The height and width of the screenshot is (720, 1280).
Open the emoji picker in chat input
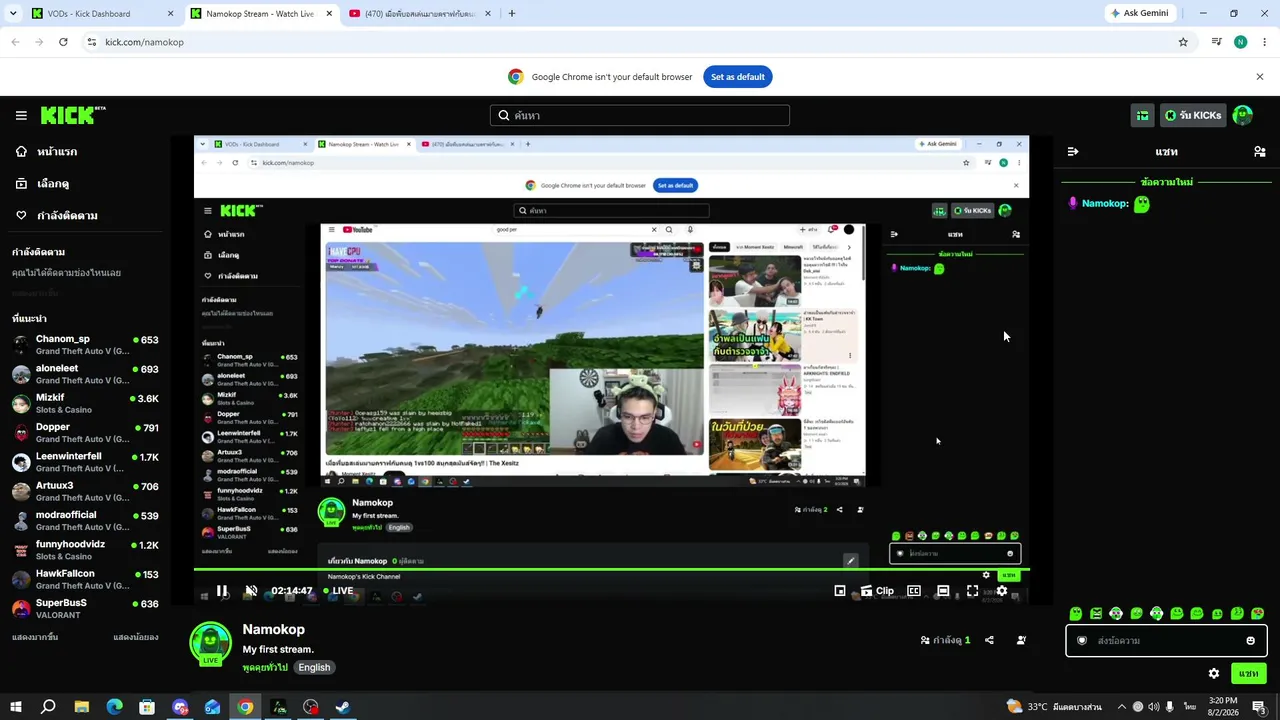click(1251, 641)
